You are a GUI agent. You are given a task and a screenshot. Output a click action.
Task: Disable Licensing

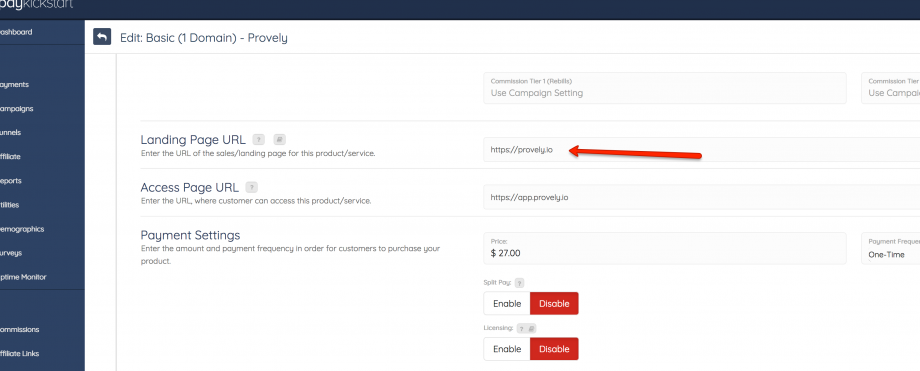click(x=554, y=349)
